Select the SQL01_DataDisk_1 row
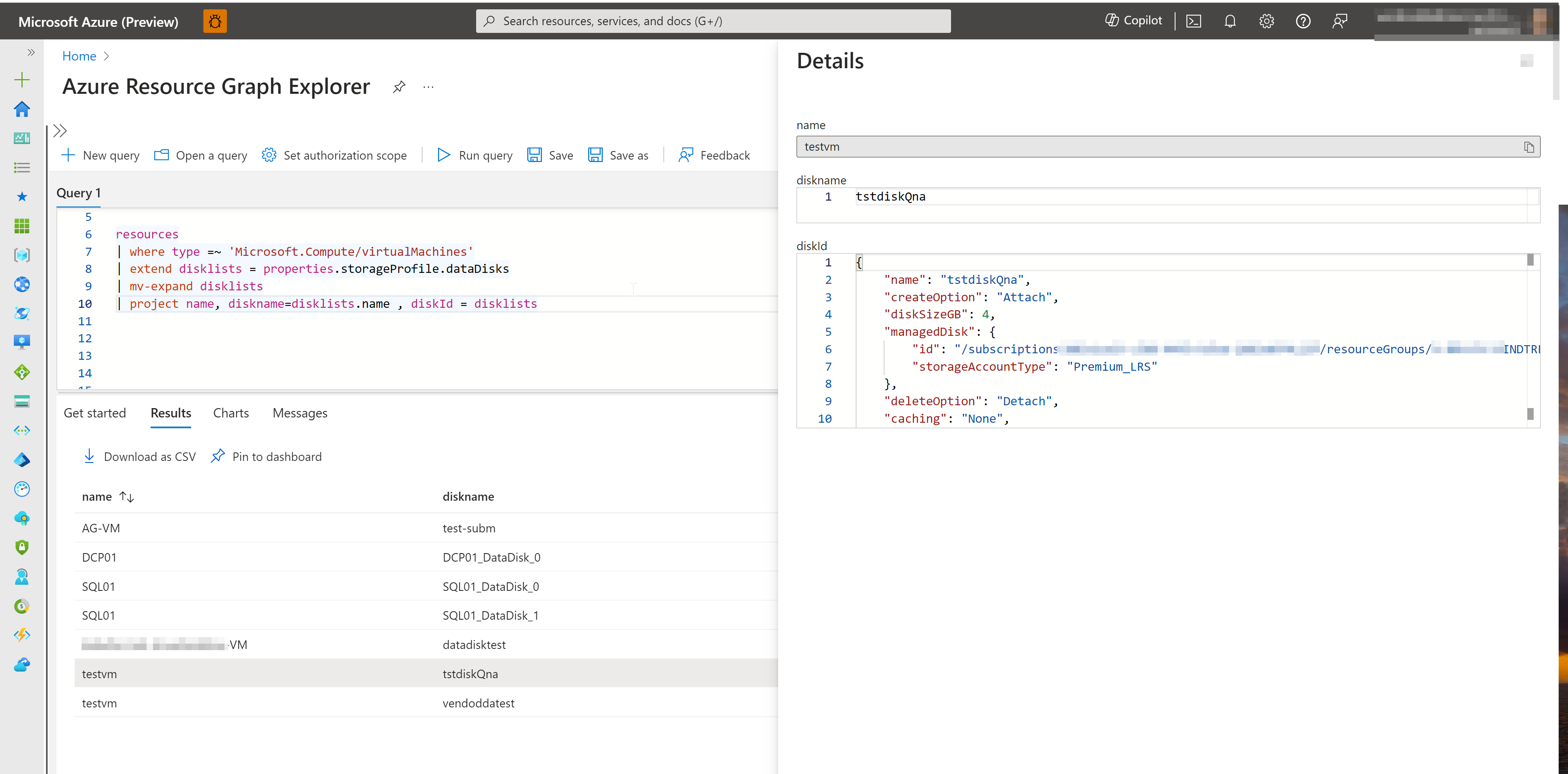Image resolution: width=1568 pixels, height=774 pixels. click(426, 616)
